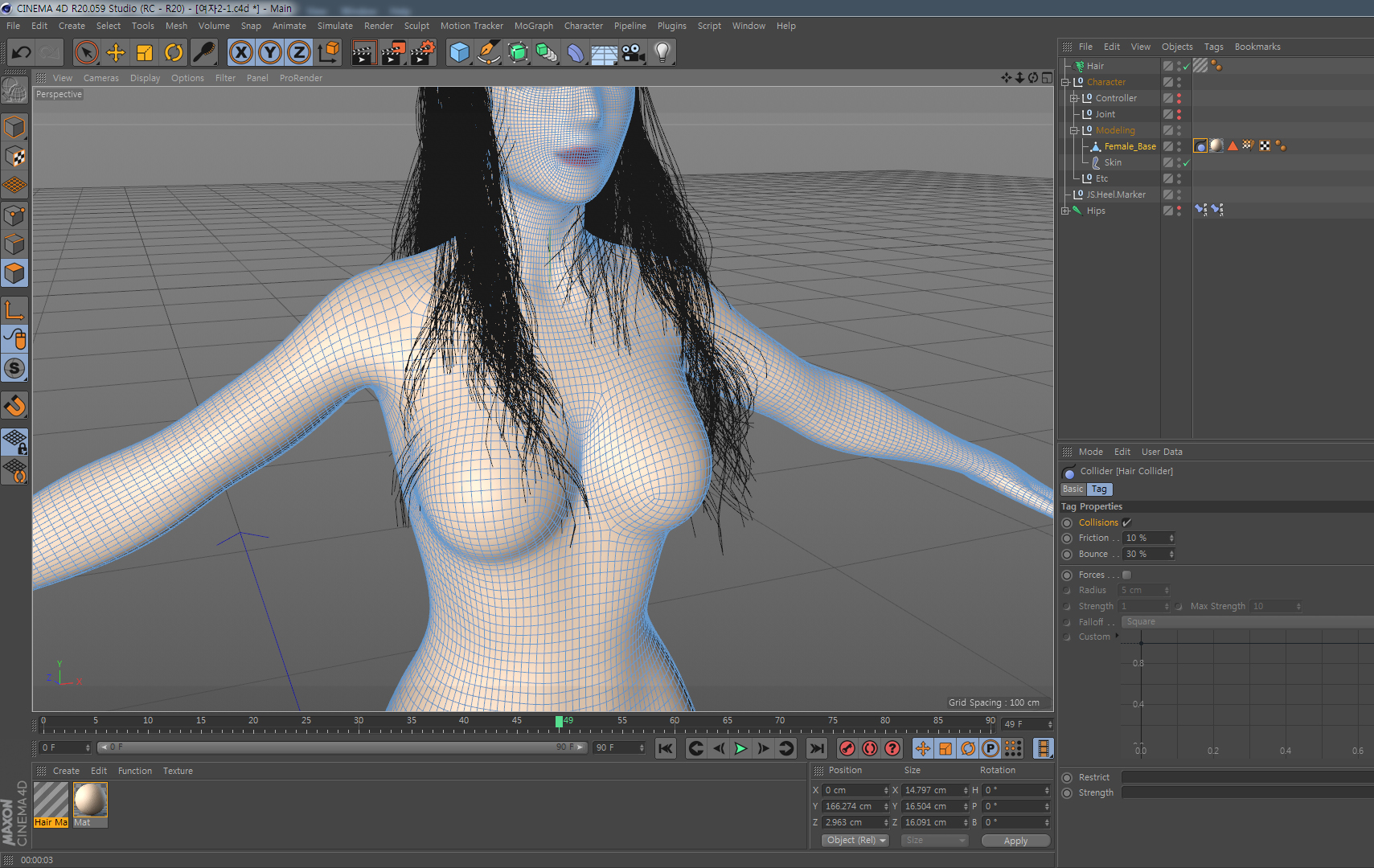Toggle Autokeying button

click(870, 748)
